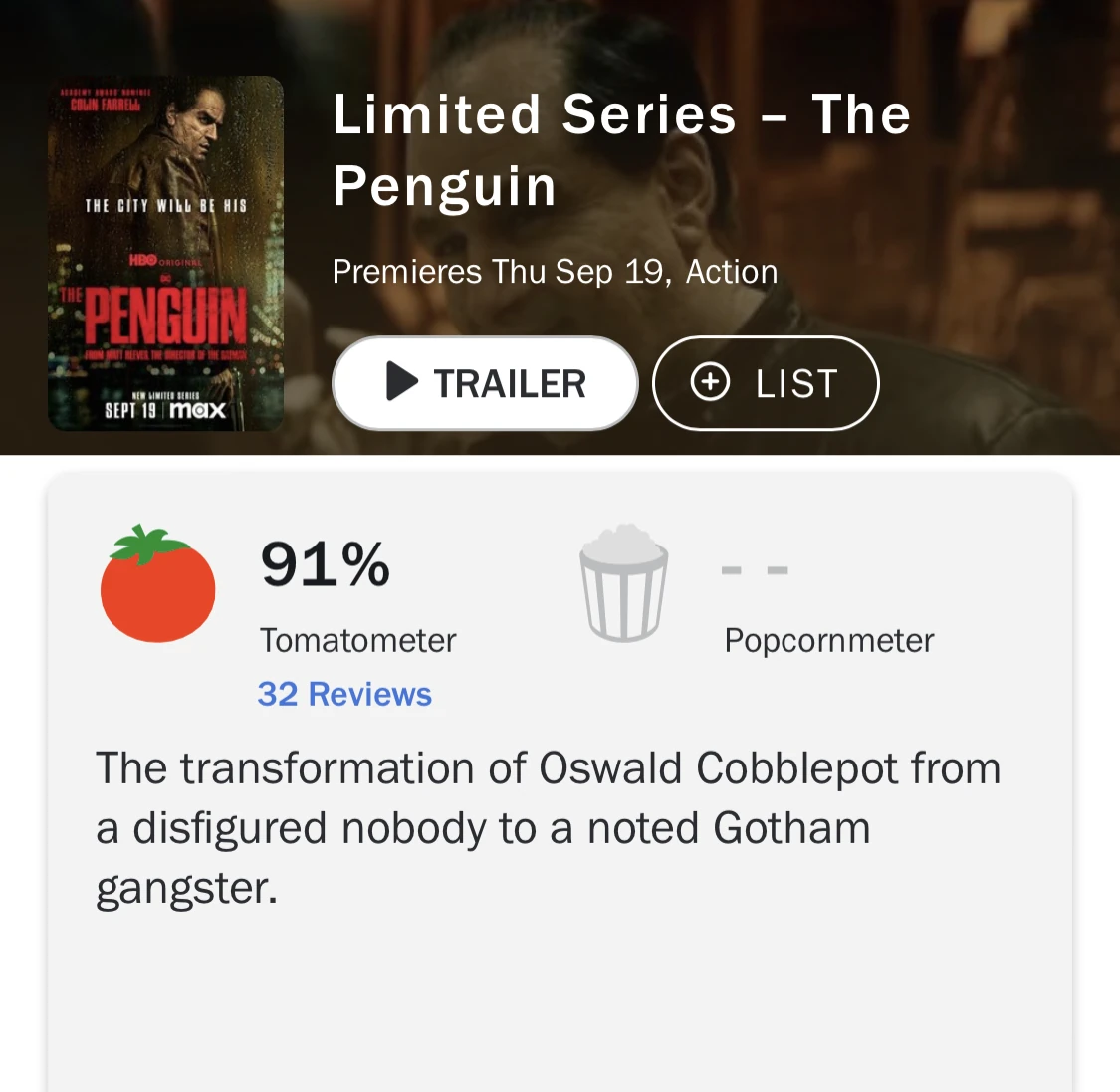Image resolution: width=1120 pixels, height=1092 pixels.
Task: Select the red tomato Tomatometer icon
Action: coord(156,588)
